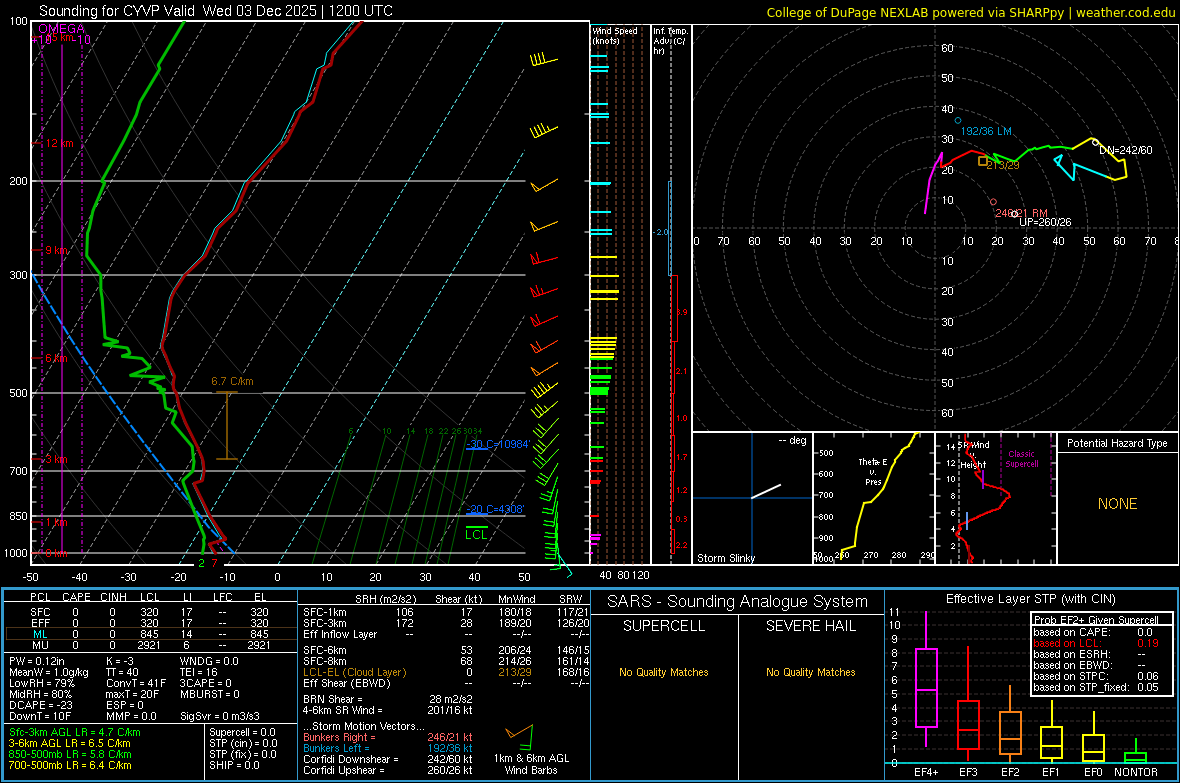The width and height of the screenshot is (1180, 783).
Task: Click the 'Classic Supercell' magenta label
Action: tap(1022, 459)
